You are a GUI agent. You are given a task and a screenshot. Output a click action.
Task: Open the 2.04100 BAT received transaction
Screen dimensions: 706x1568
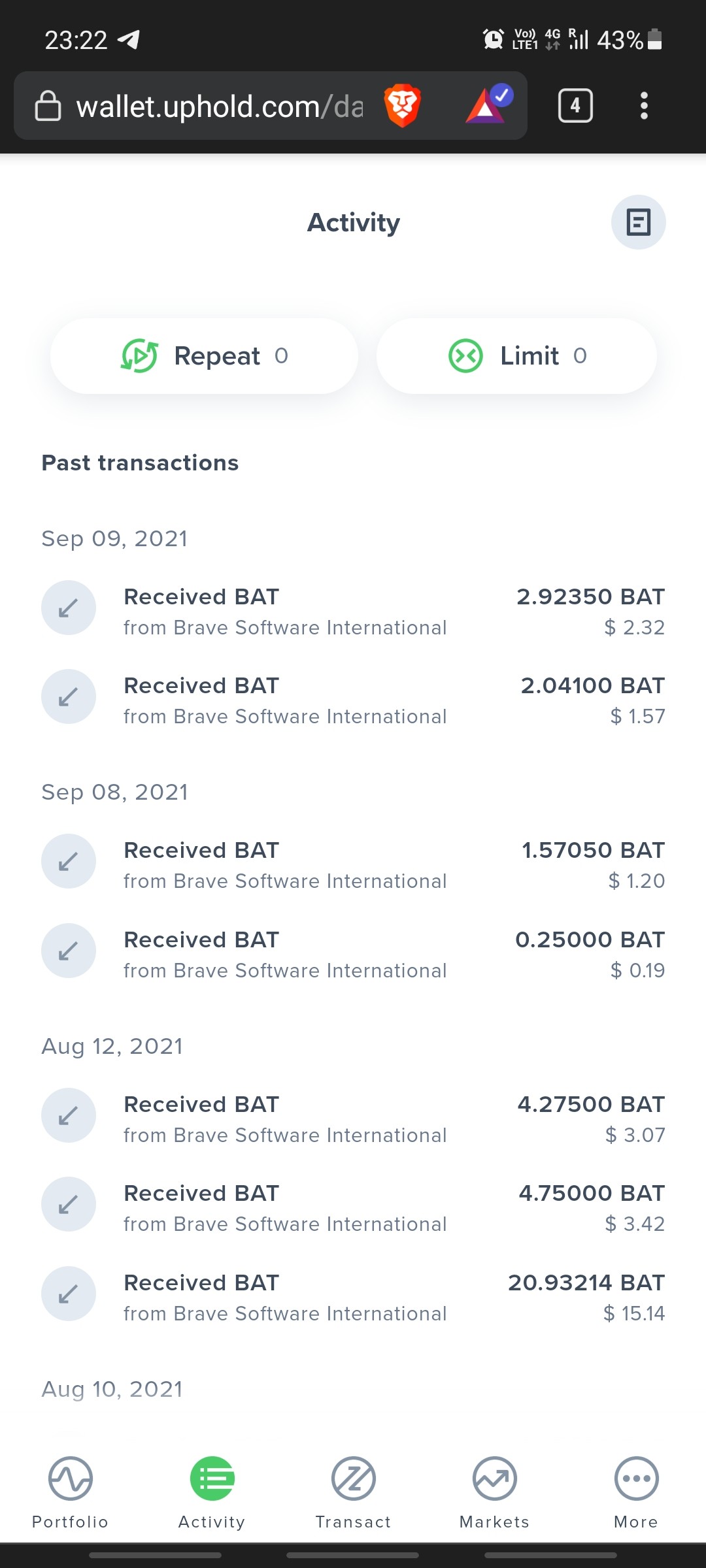(353, 700)
